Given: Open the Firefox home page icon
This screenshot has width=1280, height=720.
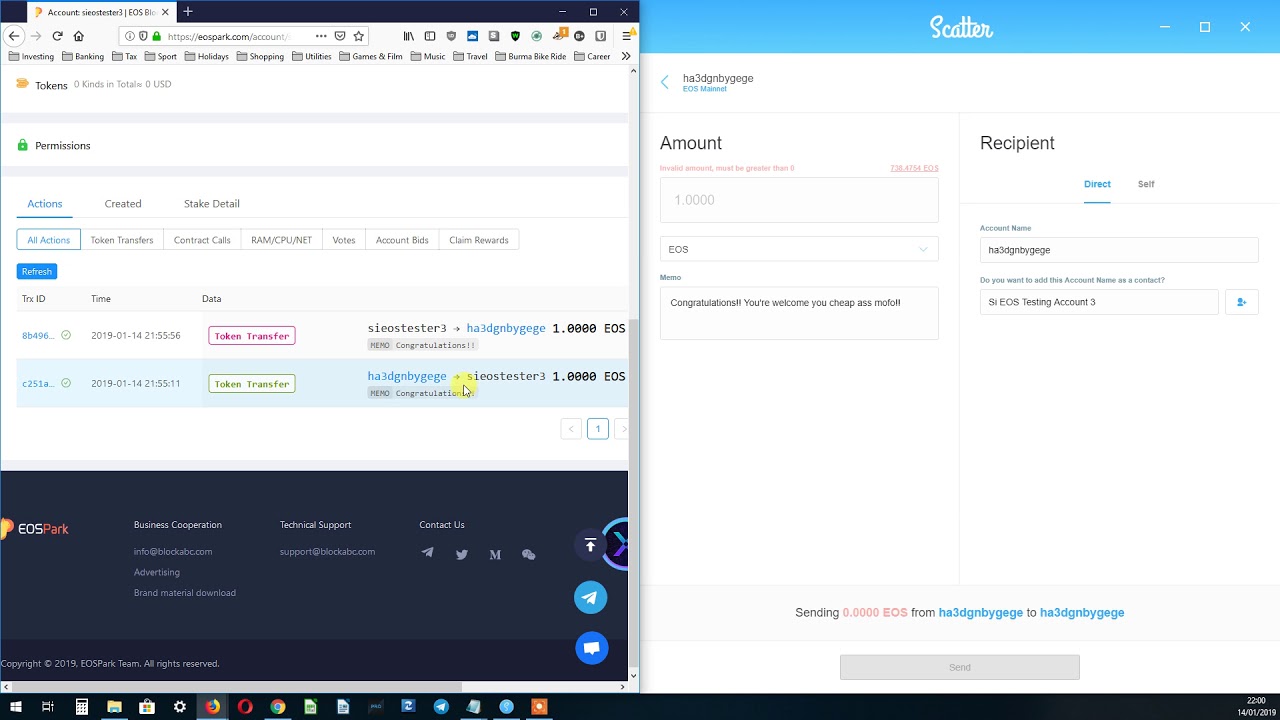Looking at the screenshot, I should (x=78, y=36).
